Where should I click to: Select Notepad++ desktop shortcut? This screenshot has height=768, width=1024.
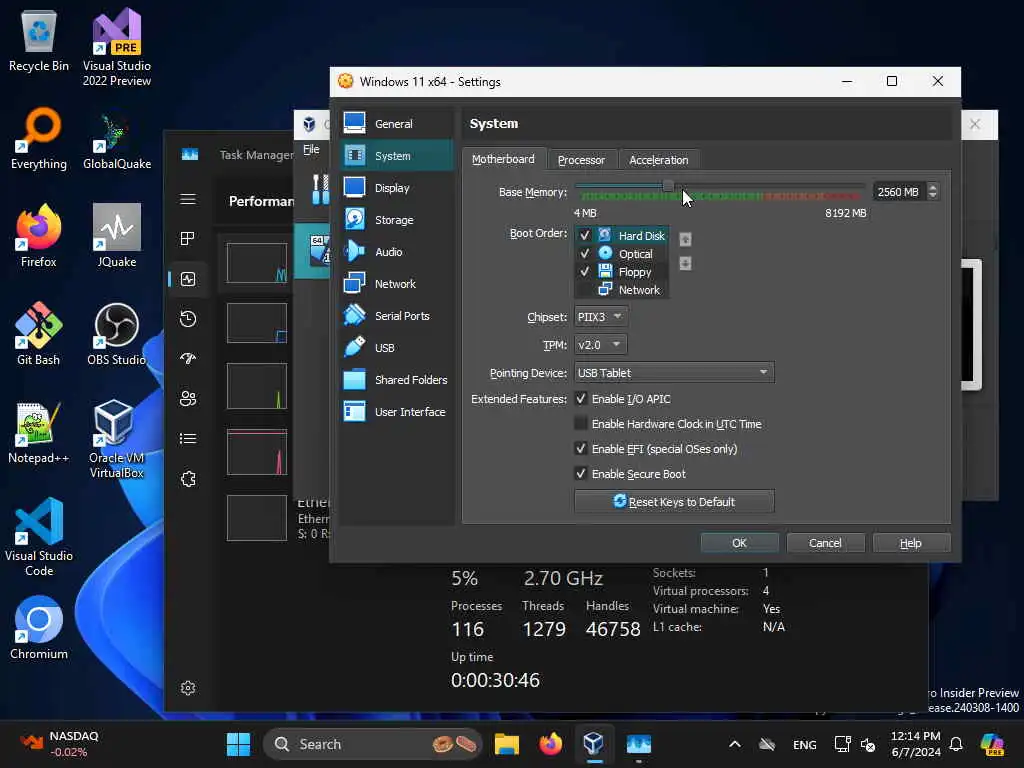tap(39, 432)
